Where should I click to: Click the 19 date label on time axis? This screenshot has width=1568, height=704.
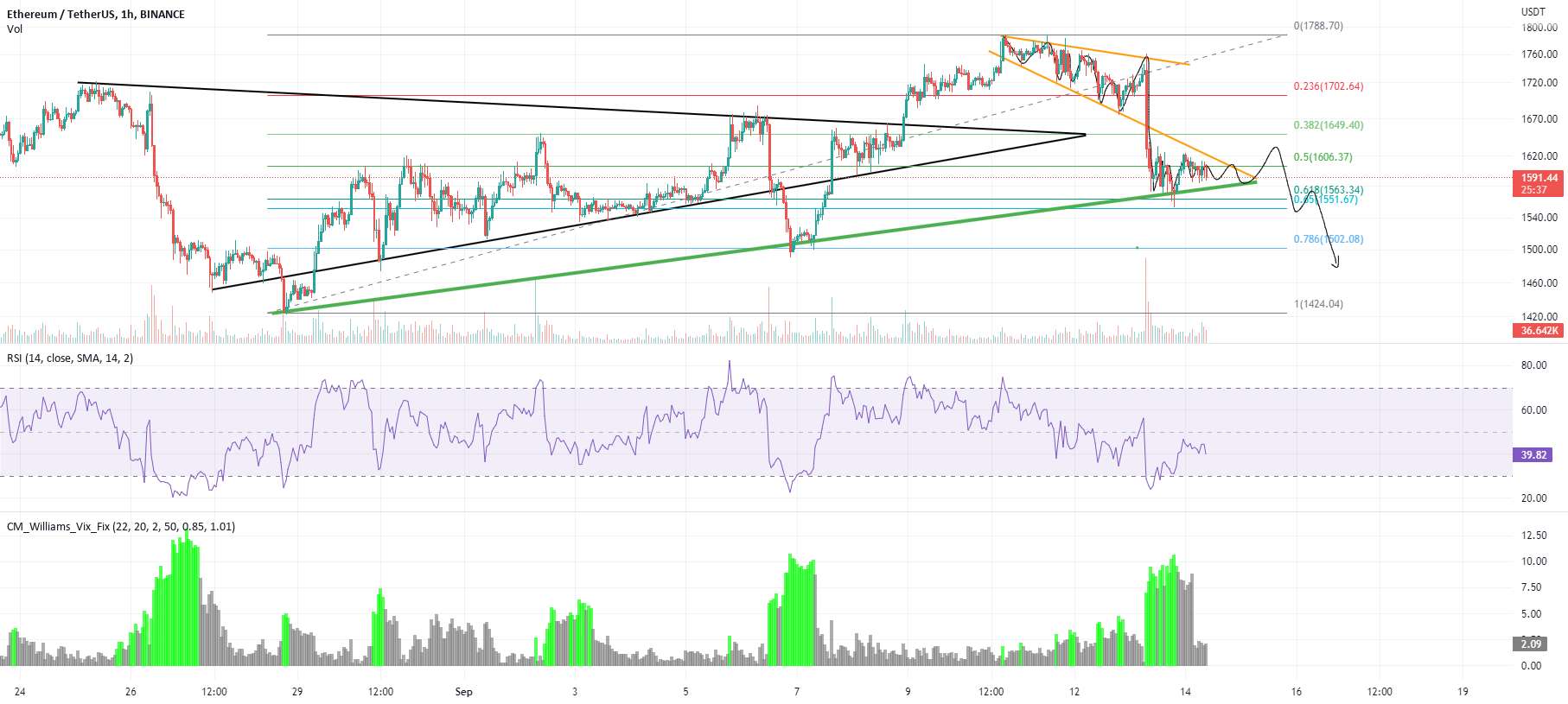[x=1463, y=692]
